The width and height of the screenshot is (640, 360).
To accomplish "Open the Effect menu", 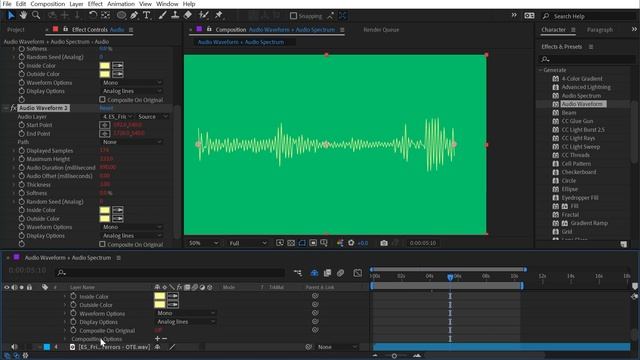I will (95, 4).
